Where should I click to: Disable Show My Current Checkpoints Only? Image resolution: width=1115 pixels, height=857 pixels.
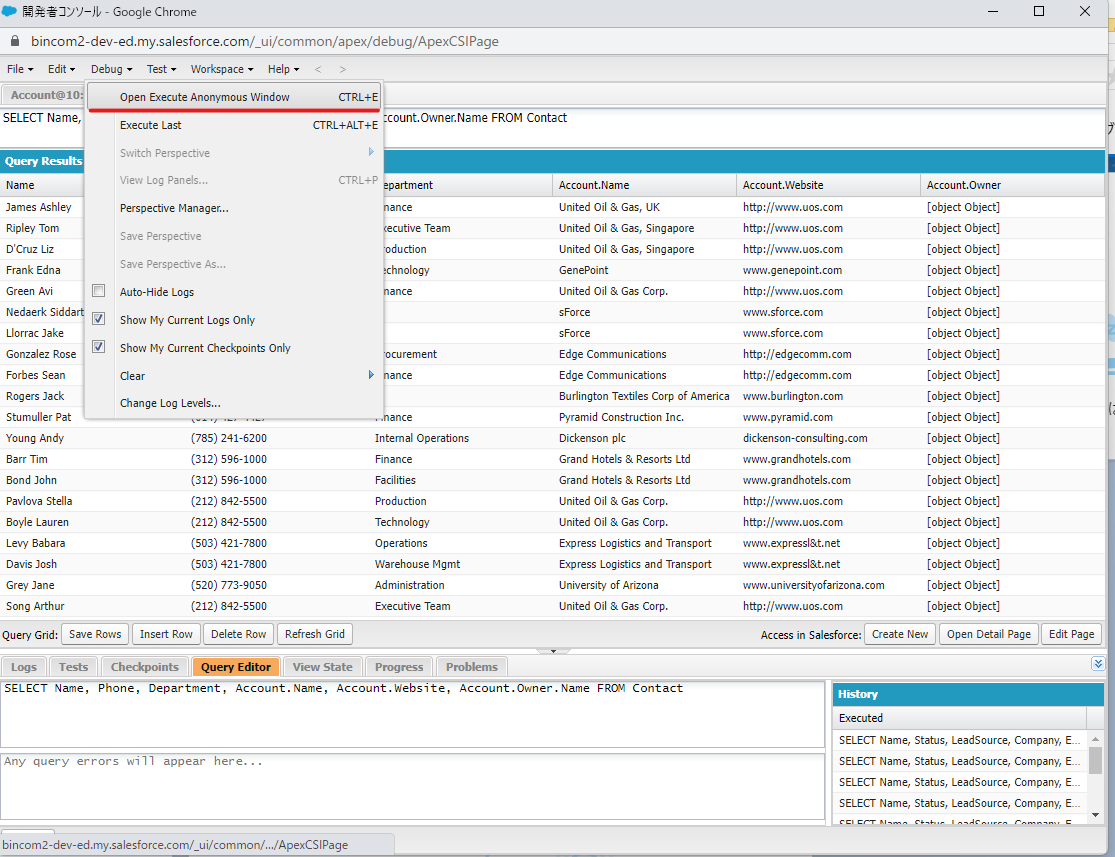coord(97,346)
